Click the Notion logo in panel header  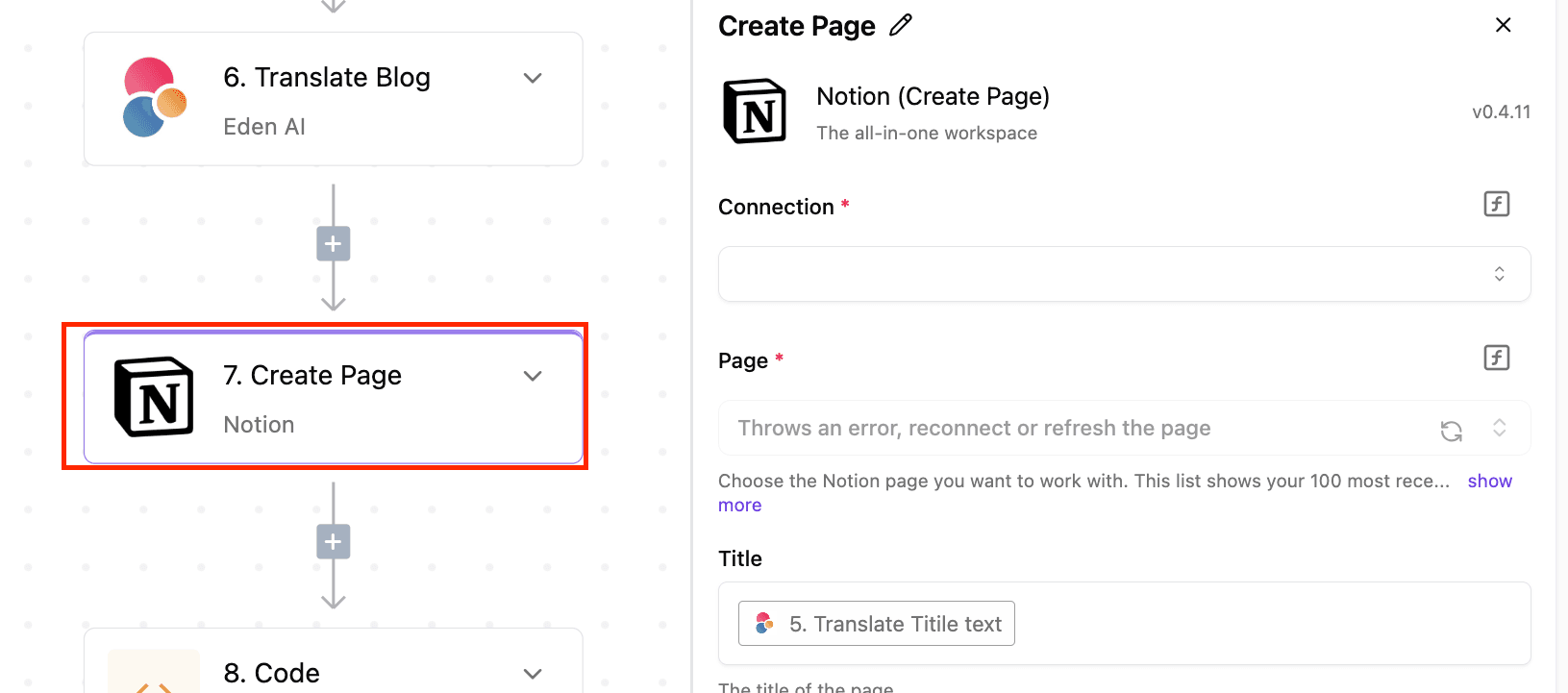tap(755, 111)
